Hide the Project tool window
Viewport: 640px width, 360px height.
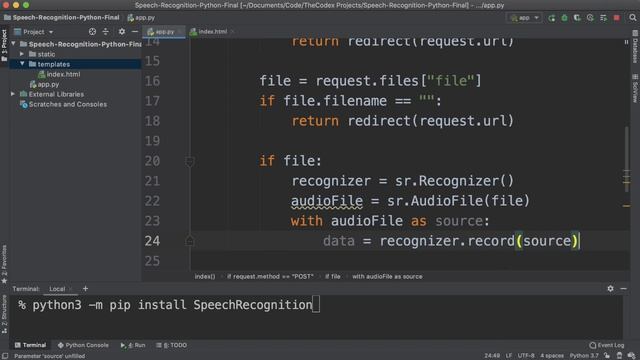pyautogui.click(x=135, y=31)
